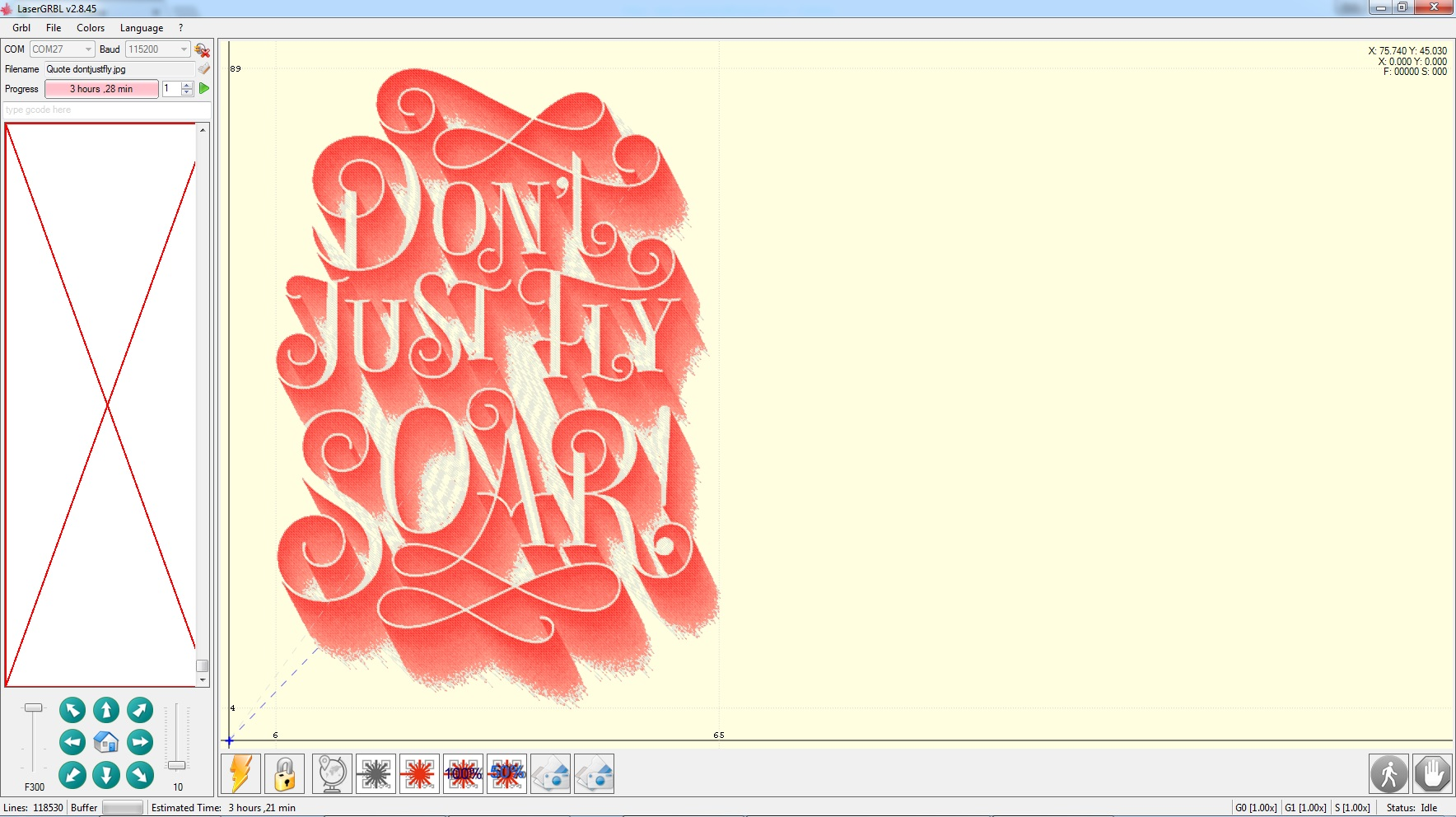Open the Grbl menu
This screenshot has height=817, width=1456.
coord(21,28)
